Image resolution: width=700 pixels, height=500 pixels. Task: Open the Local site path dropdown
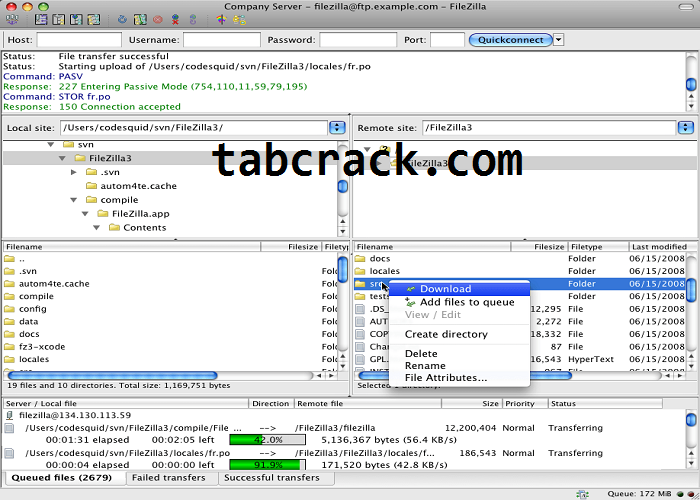337,128
